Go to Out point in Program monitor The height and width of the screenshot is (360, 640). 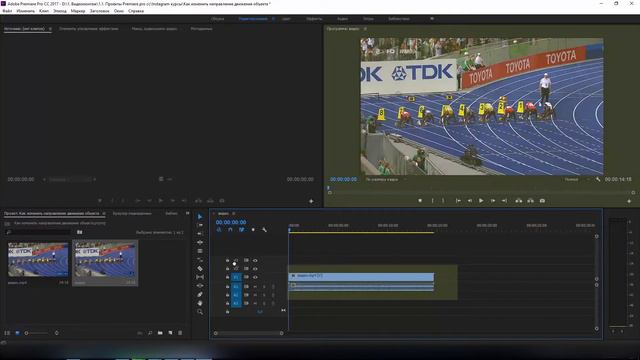504,201
